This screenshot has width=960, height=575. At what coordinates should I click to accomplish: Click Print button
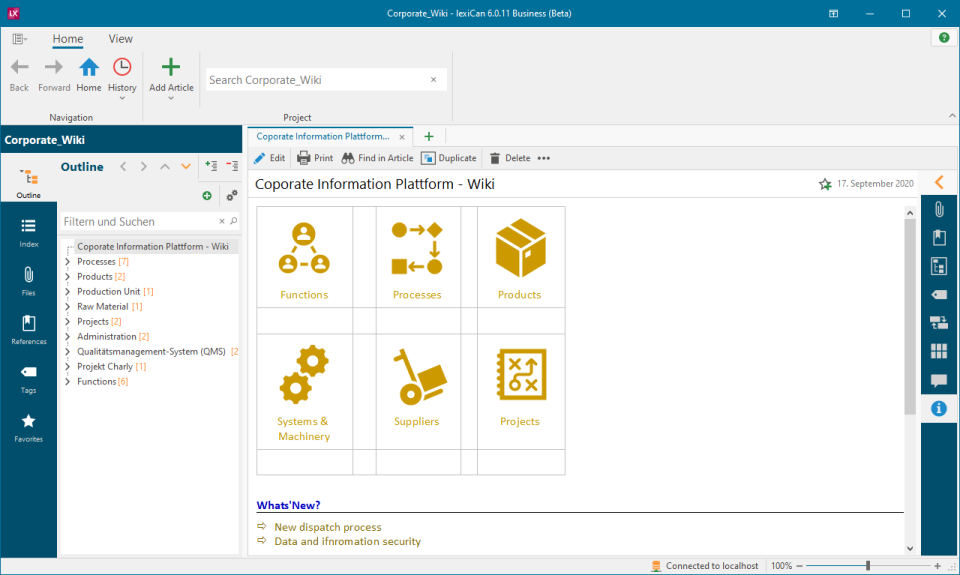[315, 158]
